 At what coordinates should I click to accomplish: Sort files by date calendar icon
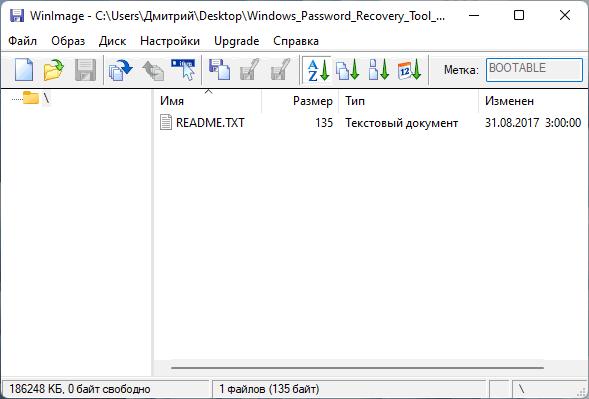pos(409,70)
